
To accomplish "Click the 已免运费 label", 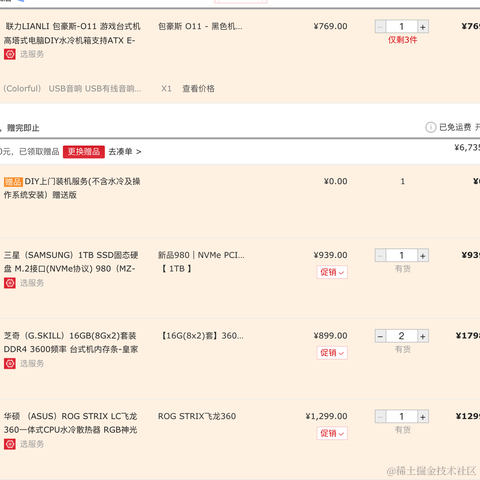I will [455, 127].
